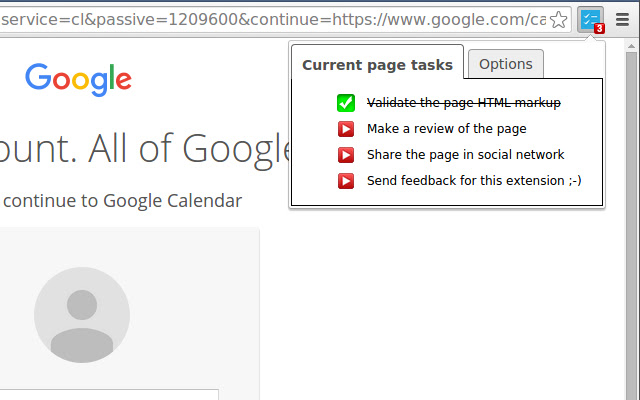This screenshot has height=400, width=640.
Task: Click red play icon for page review task
Action: point(346,129)
